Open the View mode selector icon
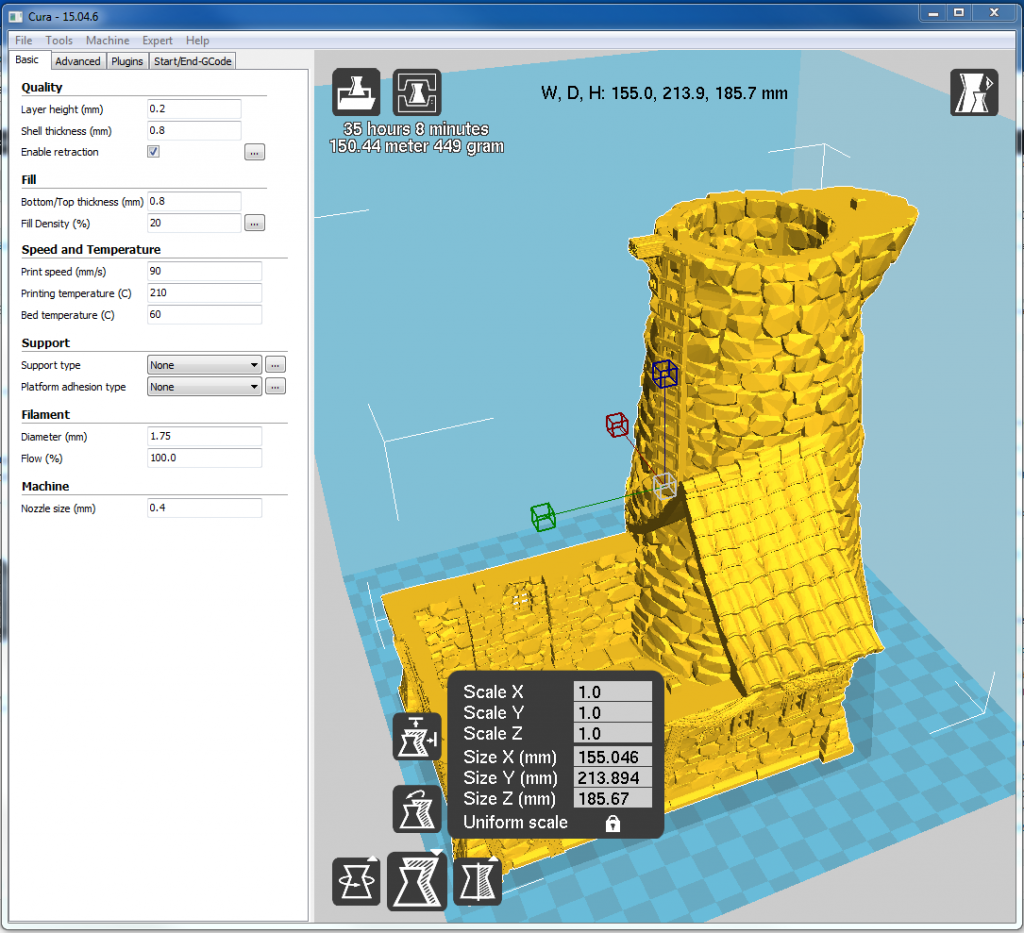Image resolution: width=1024 pixels, height=933 pixels. click(x=973, y=93)
